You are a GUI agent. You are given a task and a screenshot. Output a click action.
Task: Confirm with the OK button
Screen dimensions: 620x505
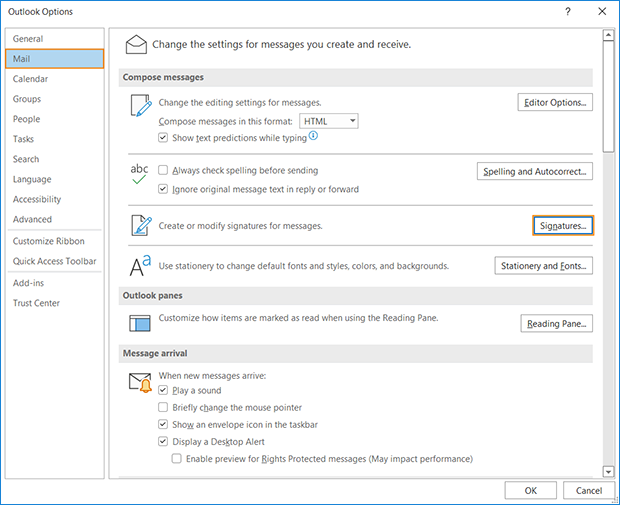tap(530, 490)
